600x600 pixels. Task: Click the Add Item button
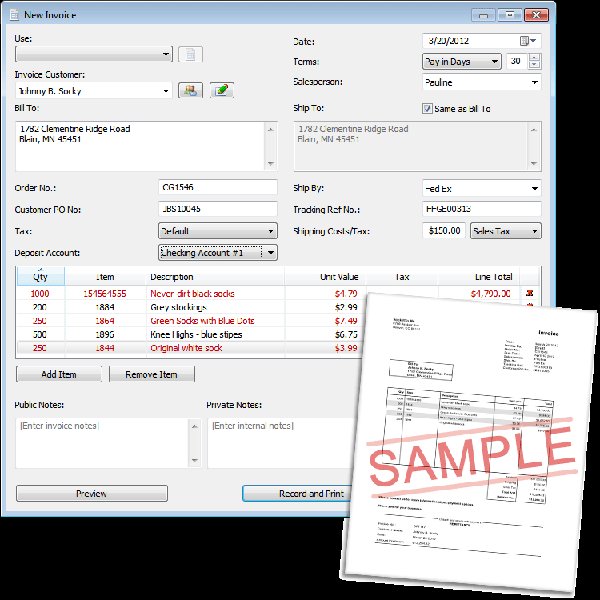(59, 374)
